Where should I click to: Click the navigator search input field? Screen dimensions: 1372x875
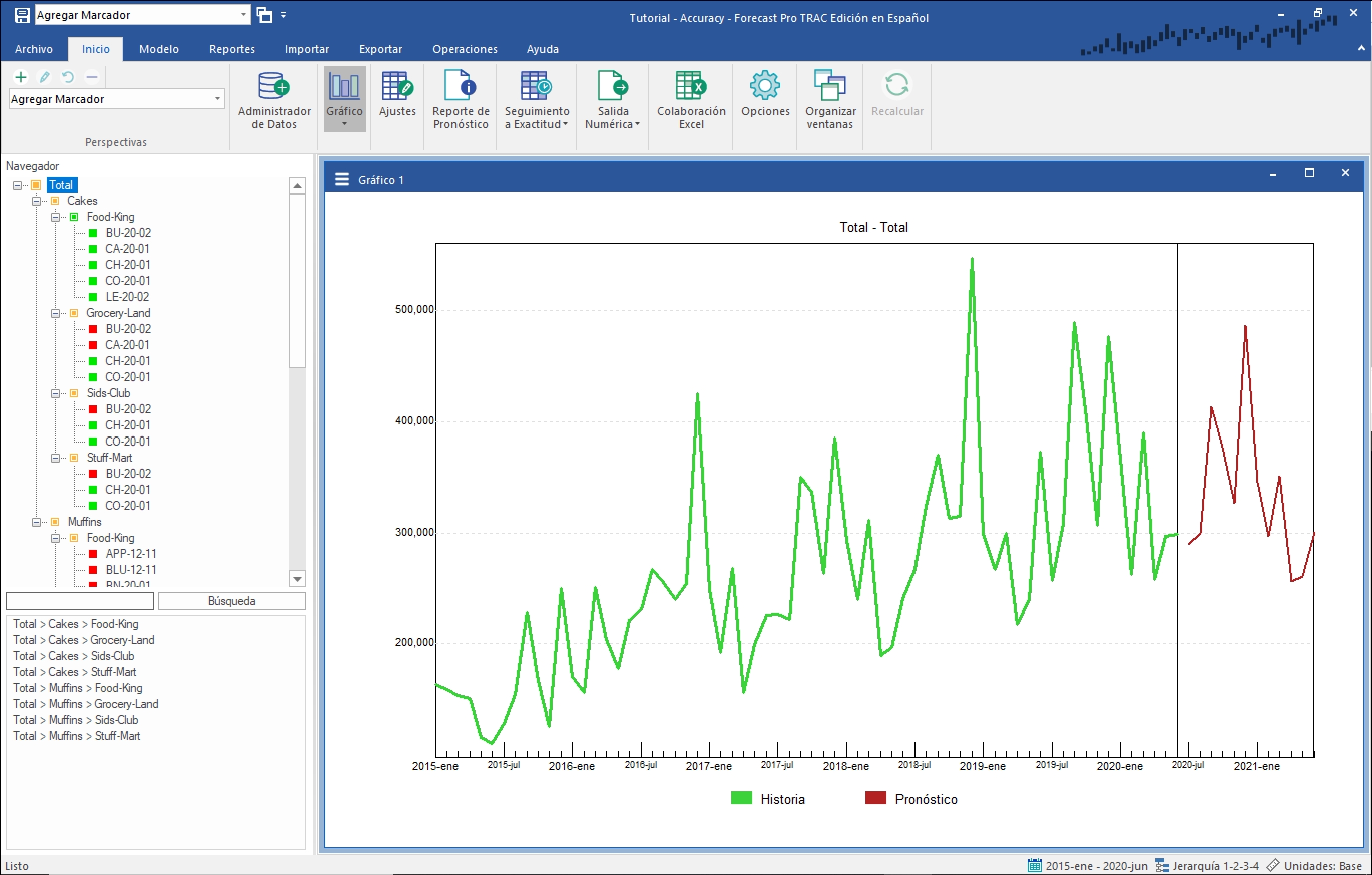point(79,600)
